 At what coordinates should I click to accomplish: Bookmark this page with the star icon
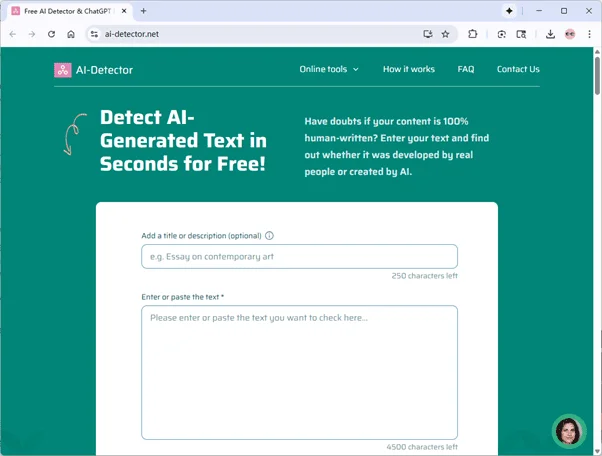tap(445, 34)
